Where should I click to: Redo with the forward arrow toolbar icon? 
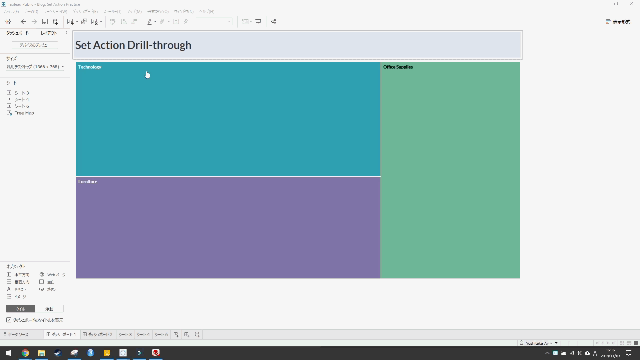pyautogui.click(x=34, y=22)
